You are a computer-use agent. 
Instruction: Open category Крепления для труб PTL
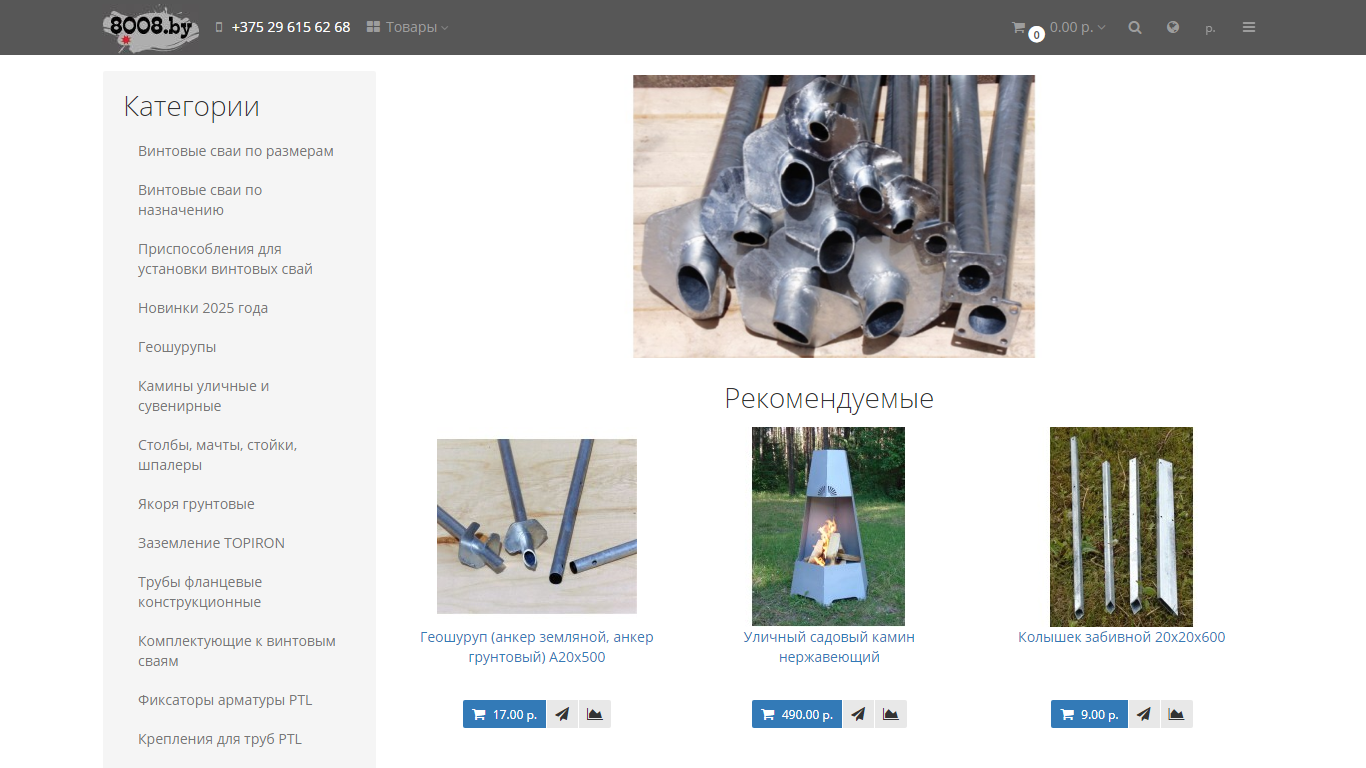pyautogui.click(x=220, y=739)
